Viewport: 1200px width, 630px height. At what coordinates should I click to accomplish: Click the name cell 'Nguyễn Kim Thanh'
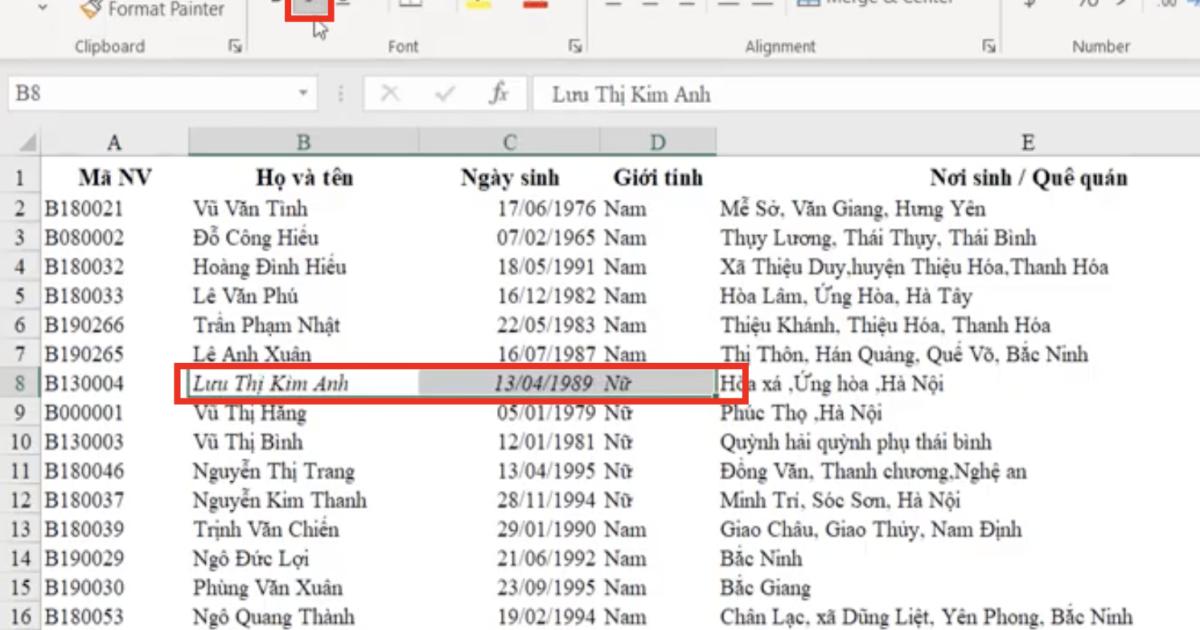303,500
